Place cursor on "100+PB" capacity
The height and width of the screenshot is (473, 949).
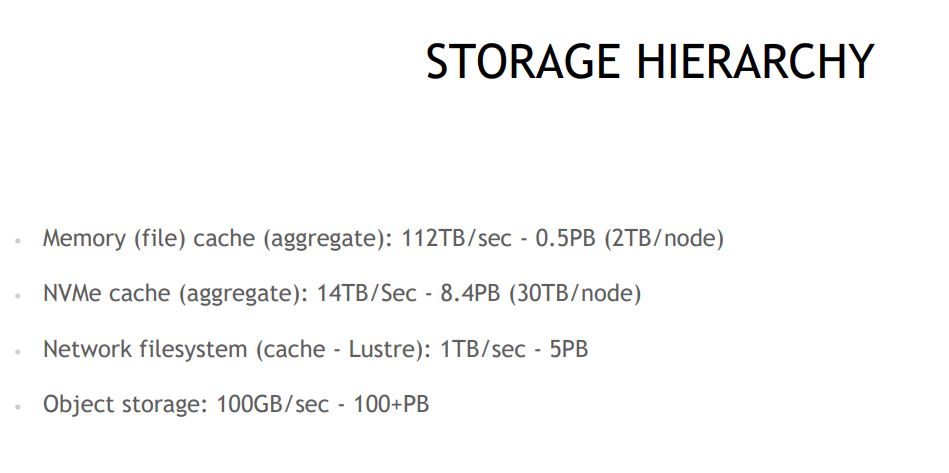[391, 405]
